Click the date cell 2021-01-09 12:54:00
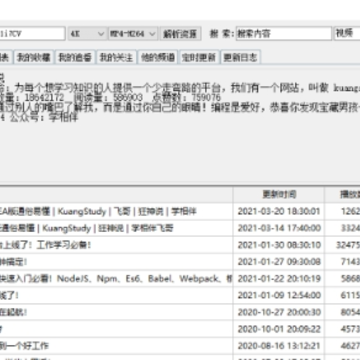Screen dimensions: 360x360 click(279, 295)
